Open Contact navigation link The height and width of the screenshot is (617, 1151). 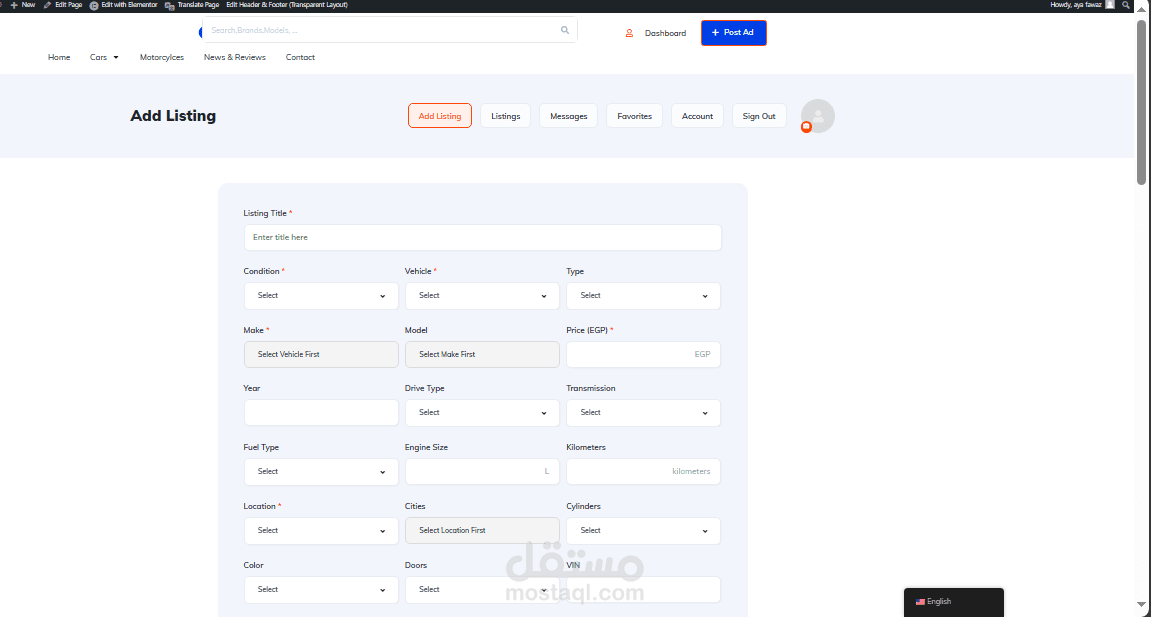(x=300, y=57)
